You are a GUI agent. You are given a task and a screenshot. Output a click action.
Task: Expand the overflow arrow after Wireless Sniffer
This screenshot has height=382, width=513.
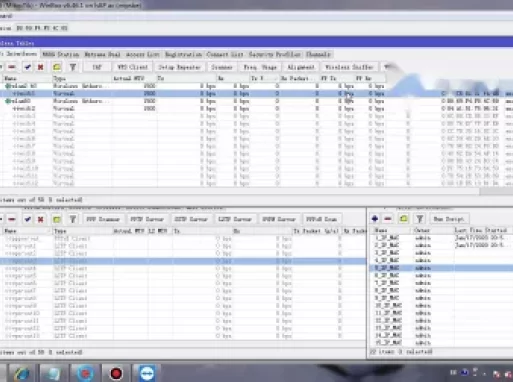386,67
